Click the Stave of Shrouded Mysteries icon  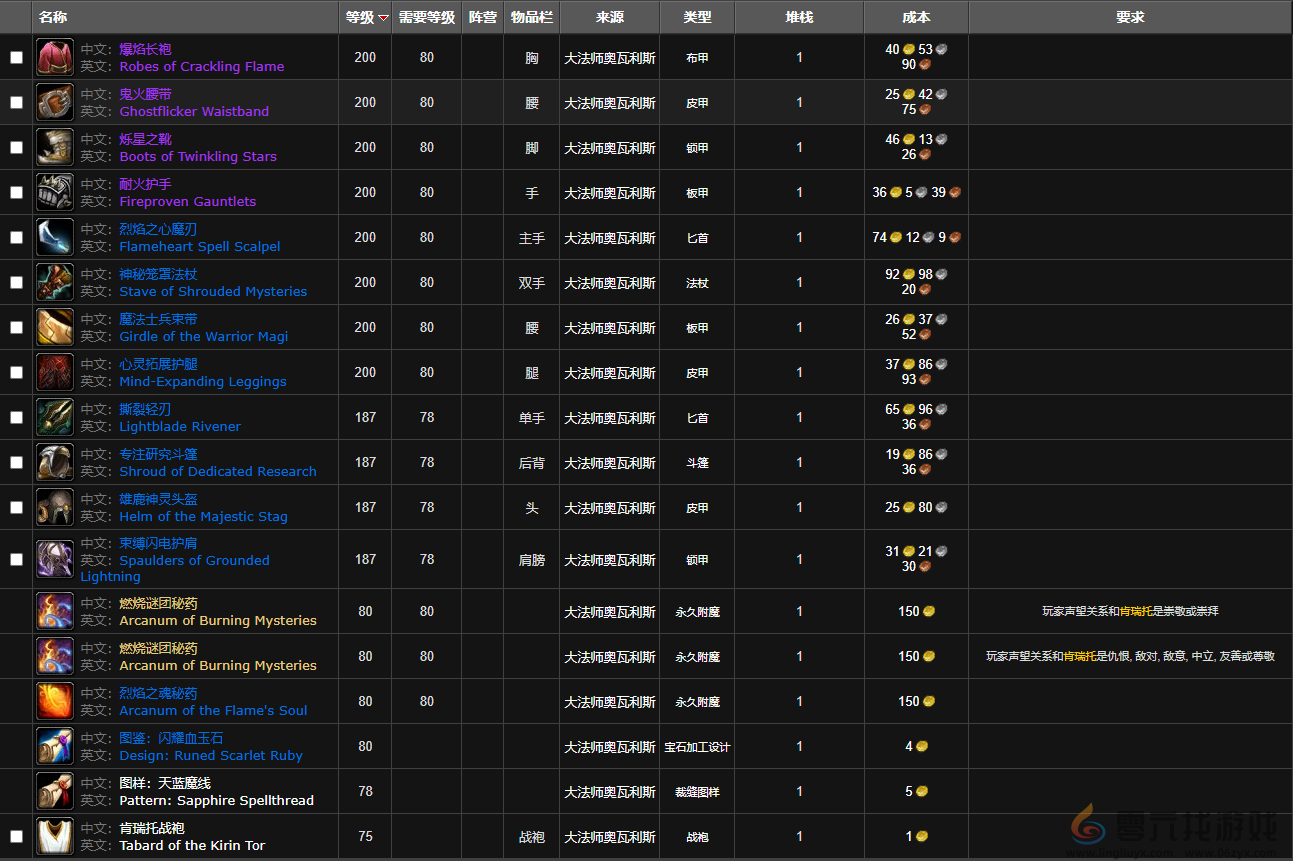55,282
